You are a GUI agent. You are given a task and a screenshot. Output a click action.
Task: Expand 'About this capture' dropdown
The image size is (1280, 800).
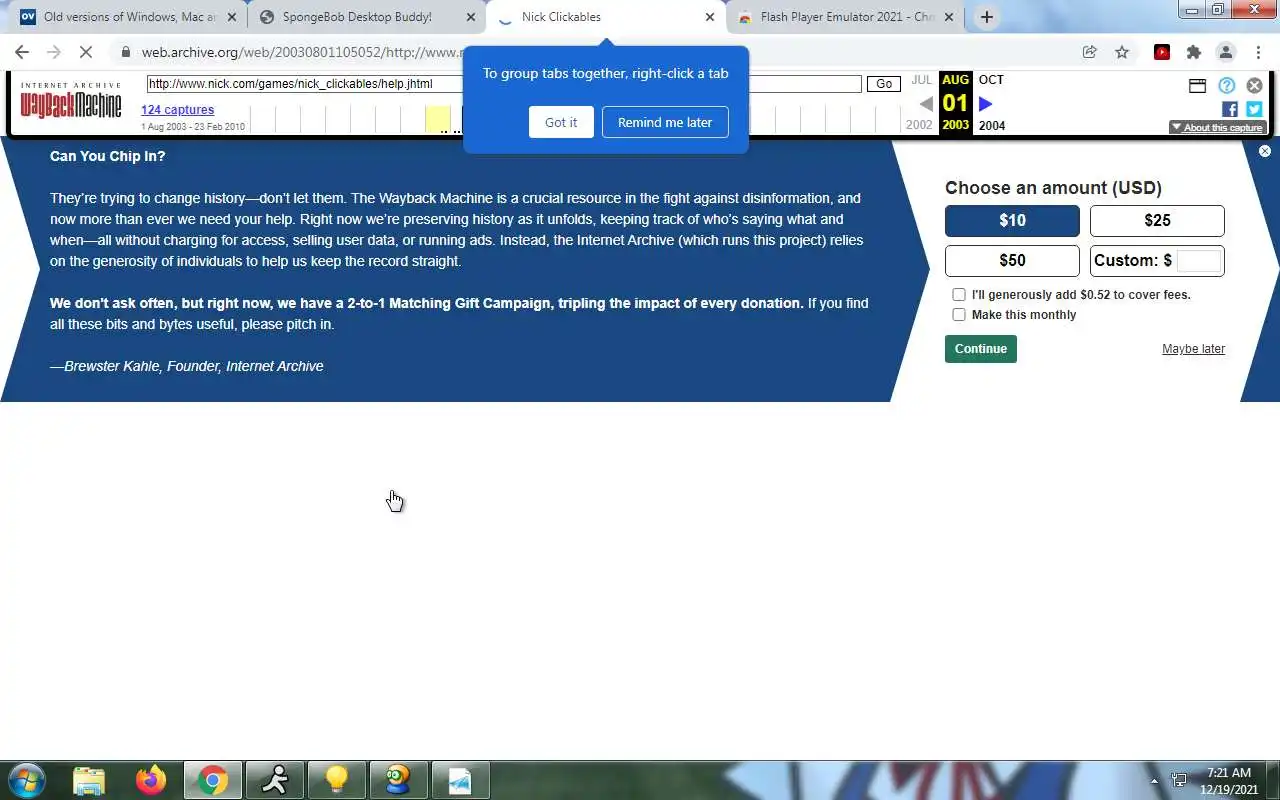tap(1218, 127)
